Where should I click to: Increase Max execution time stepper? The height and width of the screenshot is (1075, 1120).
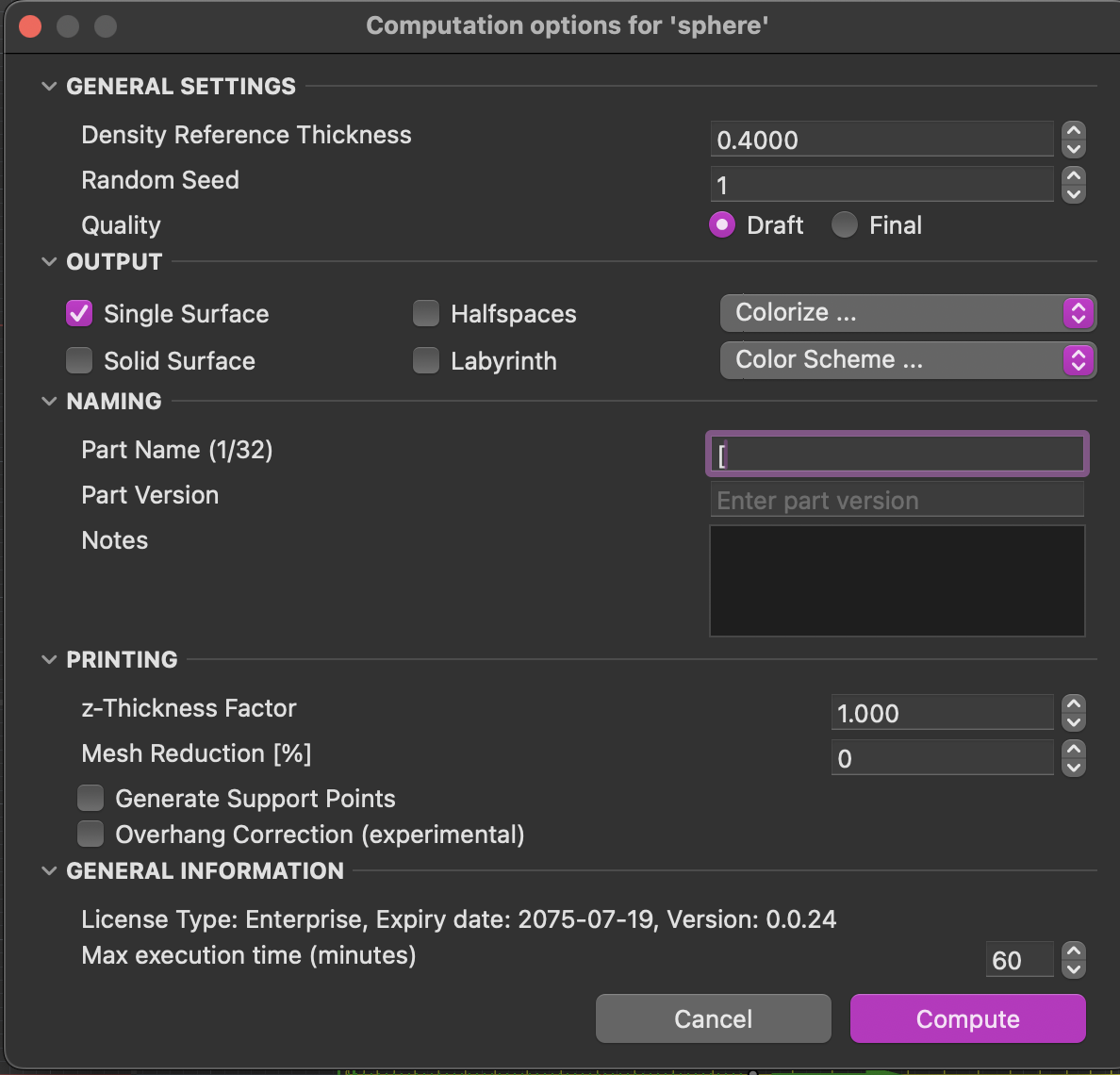click(1074, 951)
